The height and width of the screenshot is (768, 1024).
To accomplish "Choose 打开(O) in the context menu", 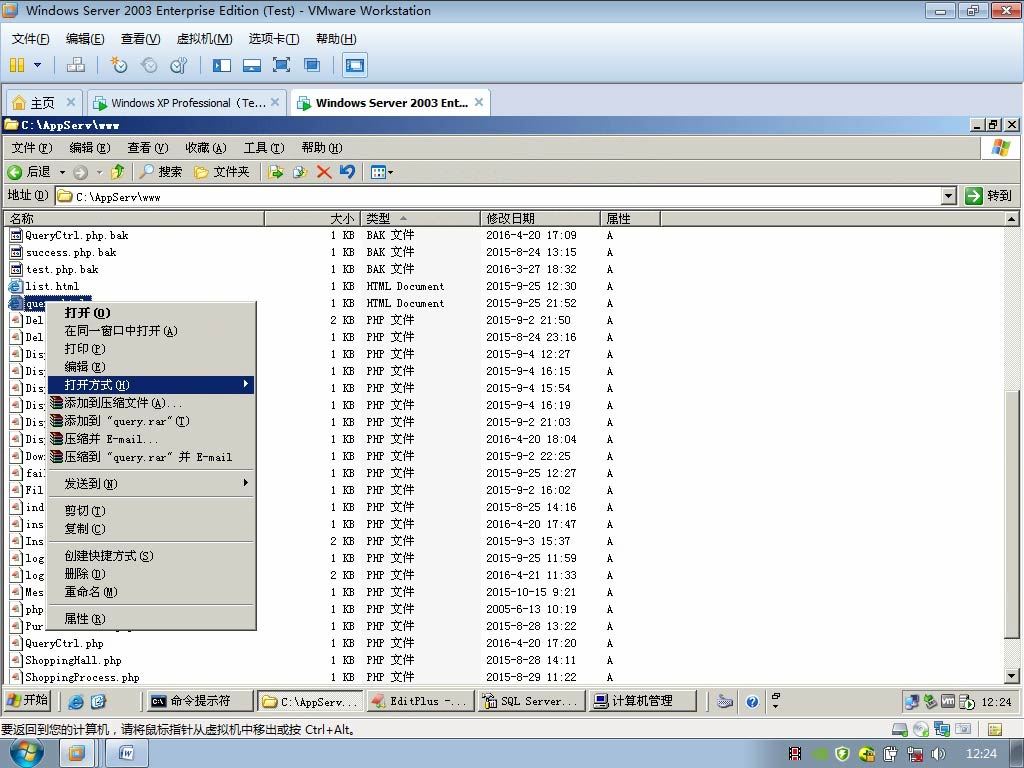I will pyautogui.click(x=151, y=313).
